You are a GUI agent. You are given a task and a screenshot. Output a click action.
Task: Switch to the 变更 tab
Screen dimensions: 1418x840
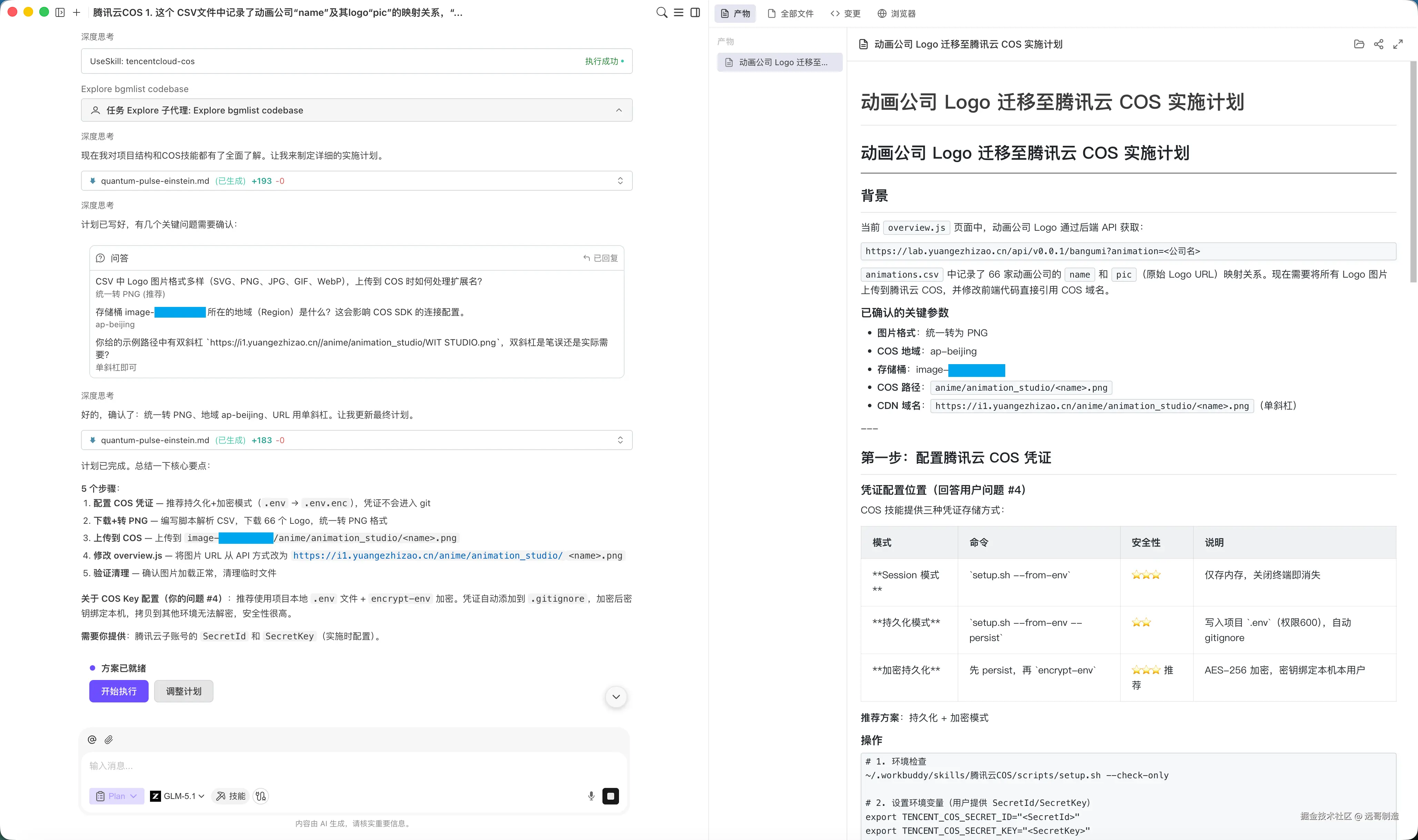coord(845,13)
